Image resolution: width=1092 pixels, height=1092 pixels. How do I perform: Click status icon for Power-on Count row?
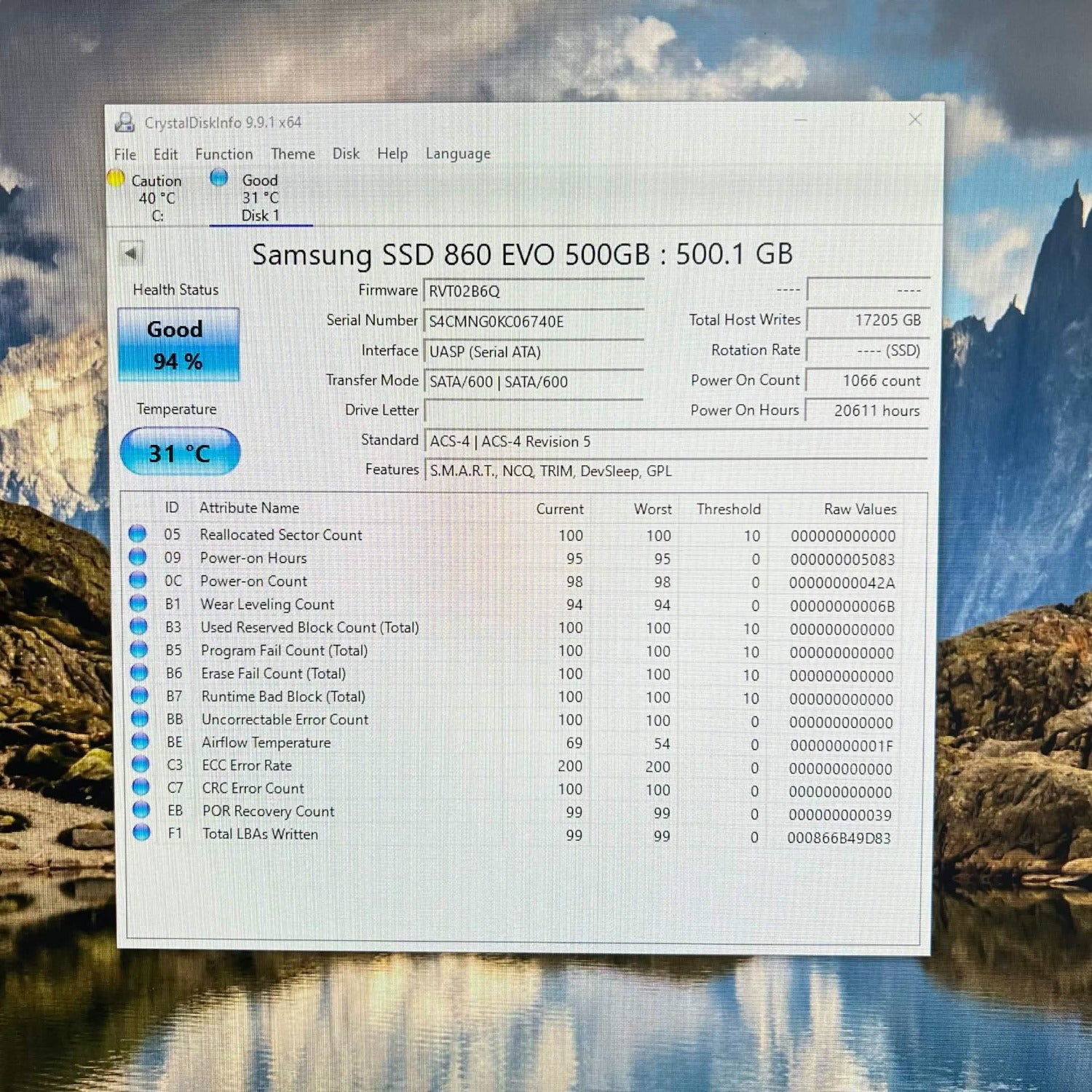pyautogui.click(x=138, y=580)
